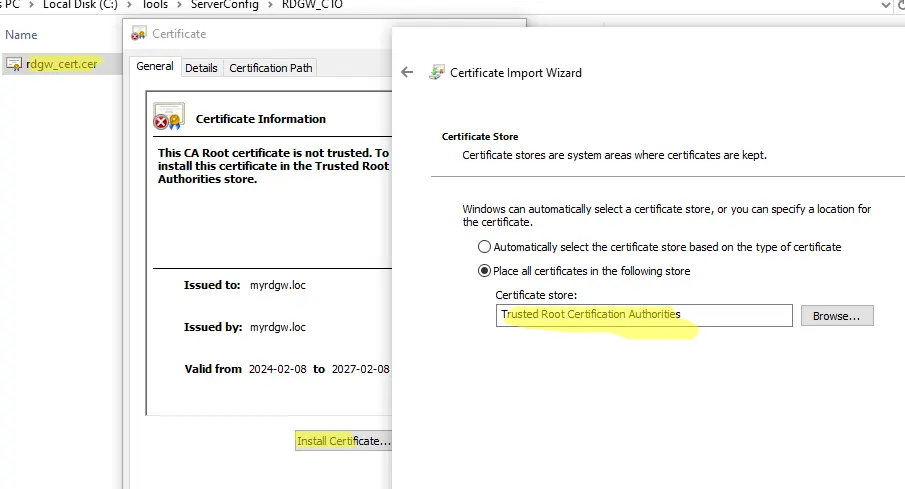Click the Certificate dialog title bar icon

[x=139, y=34]
